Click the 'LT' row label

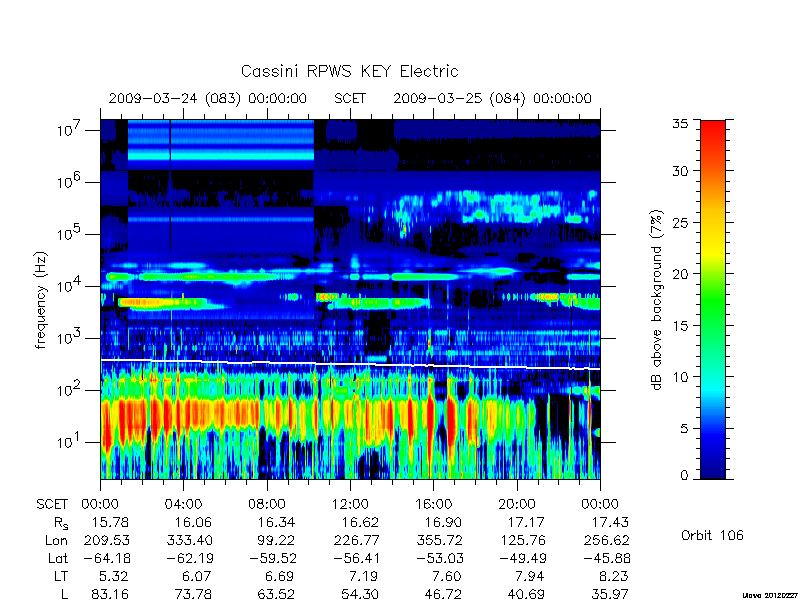coord(61,577)
